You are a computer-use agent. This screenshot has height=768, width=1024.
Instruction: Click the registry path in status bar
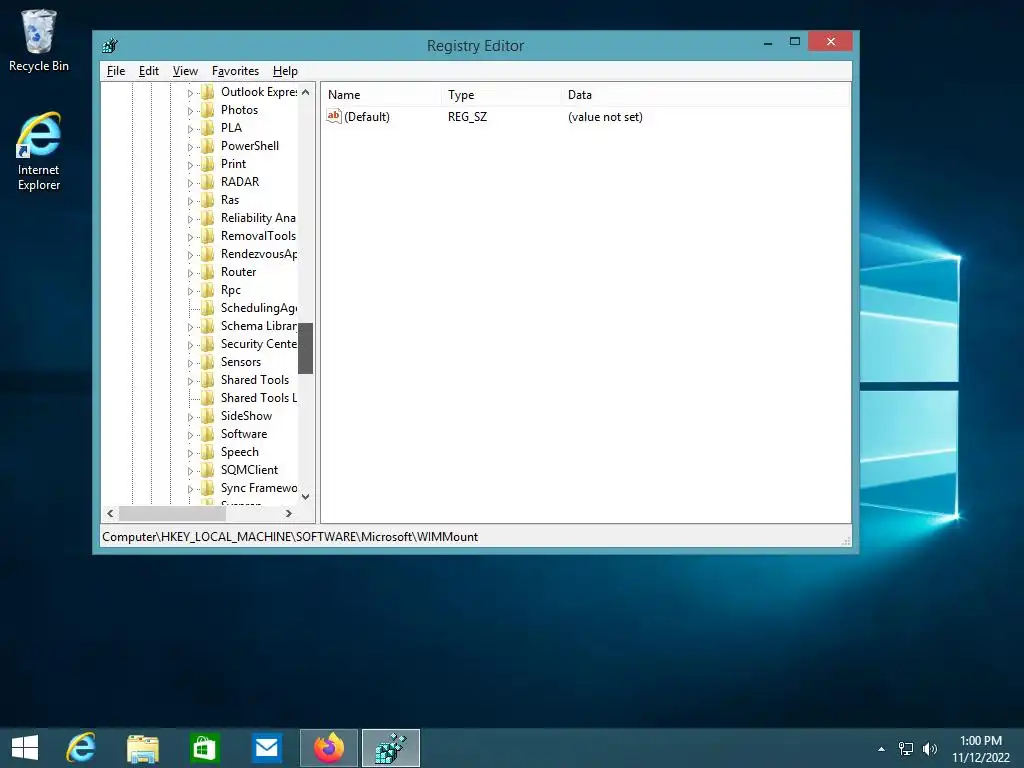pos(290,537)
